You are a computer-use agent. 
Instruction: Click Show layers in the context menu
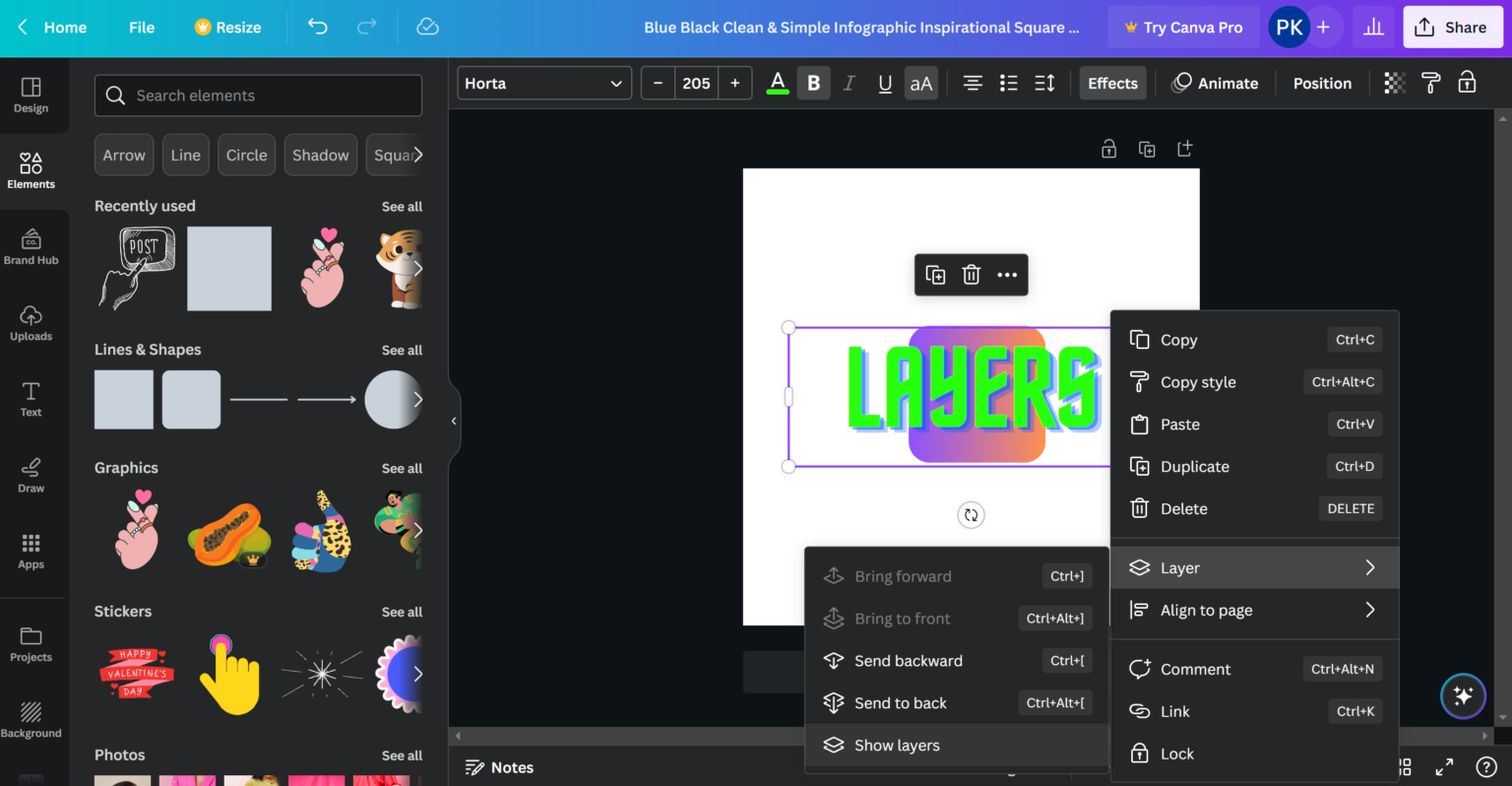[x=896, y=745]
